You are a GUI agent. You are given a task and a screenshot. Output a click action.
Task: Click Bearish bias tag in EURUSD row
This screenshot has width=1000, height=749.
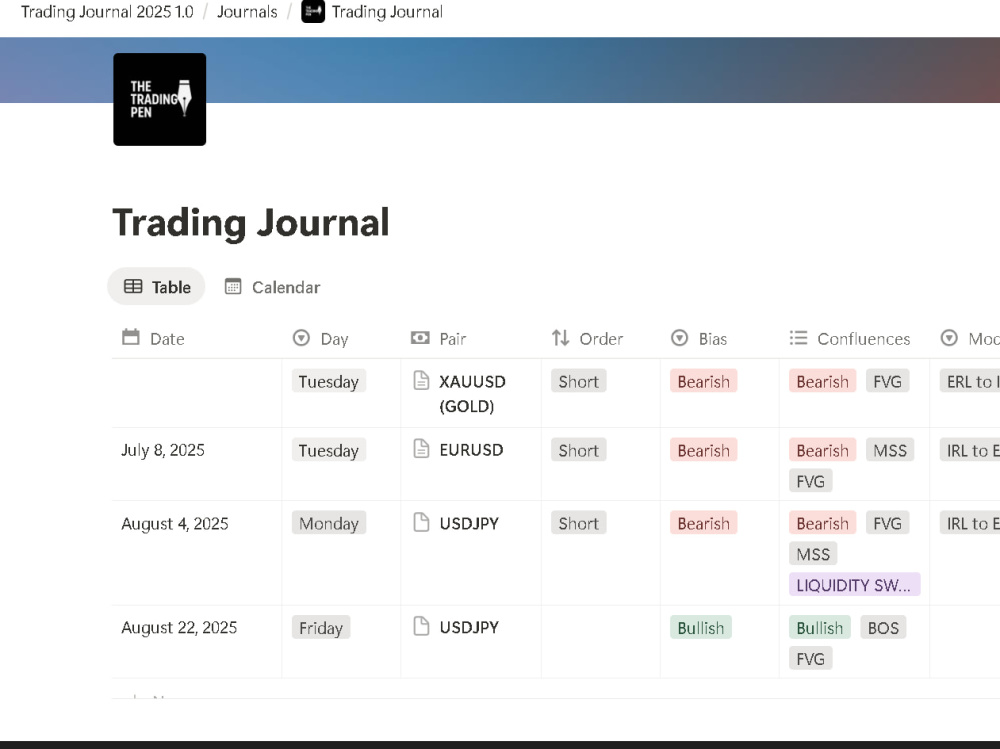click(703, 450)
